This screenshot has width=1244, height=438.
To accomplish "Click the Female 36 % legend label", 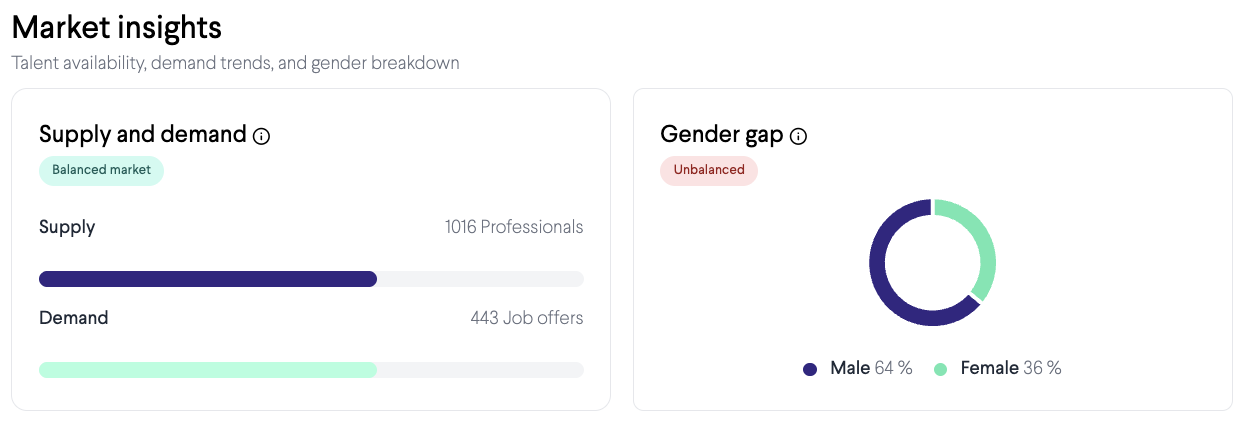I will coord(1010,368).
